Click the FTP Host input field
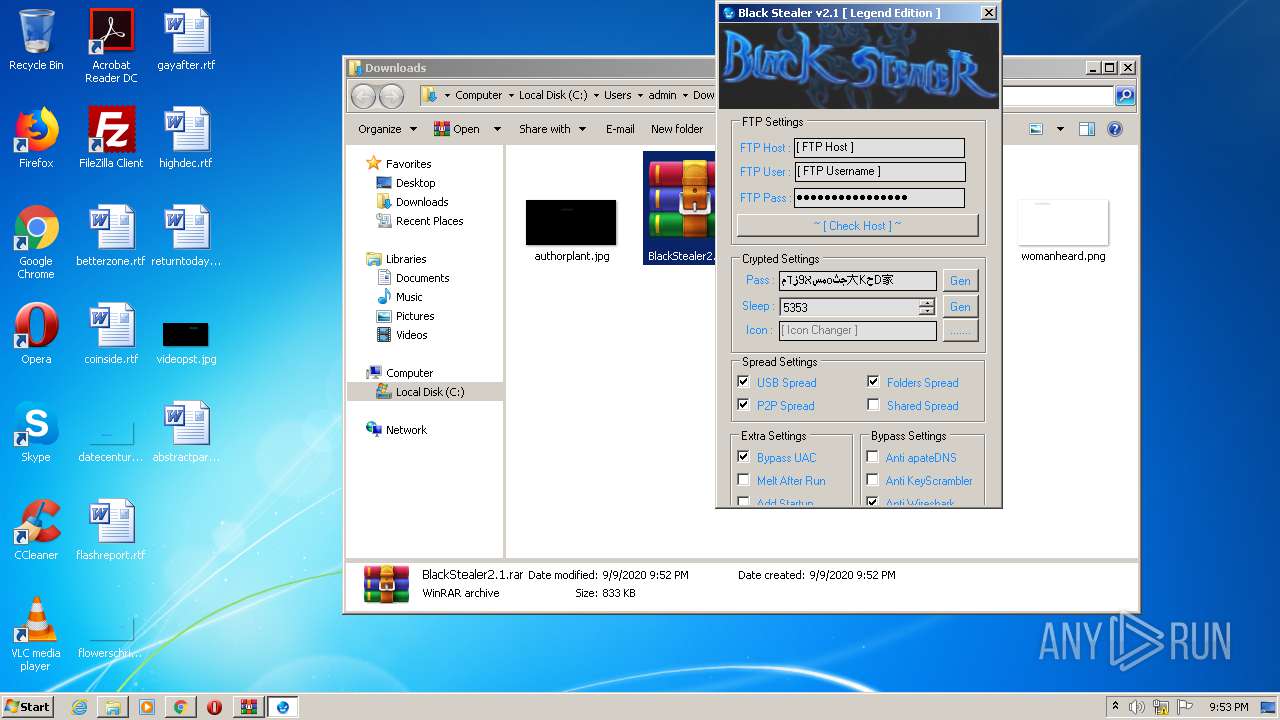 880,147
